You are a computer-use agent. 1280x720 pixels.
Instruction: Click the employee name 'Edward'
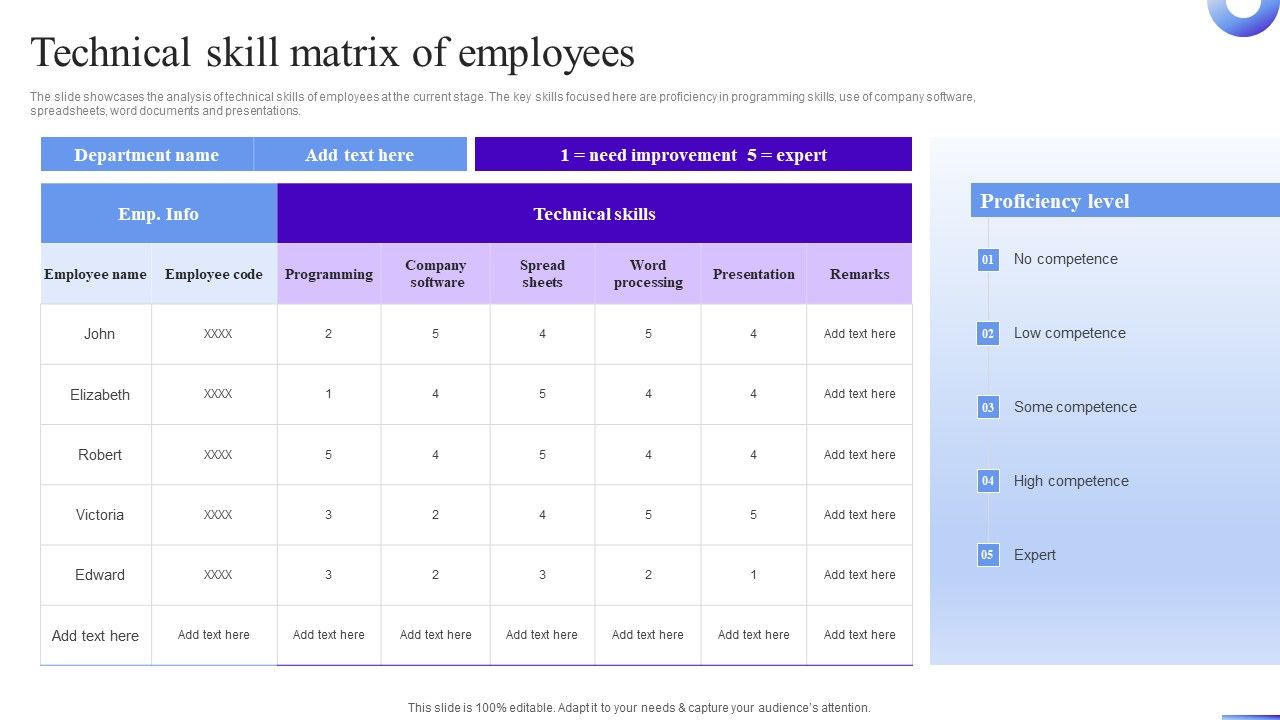(100, 575)
